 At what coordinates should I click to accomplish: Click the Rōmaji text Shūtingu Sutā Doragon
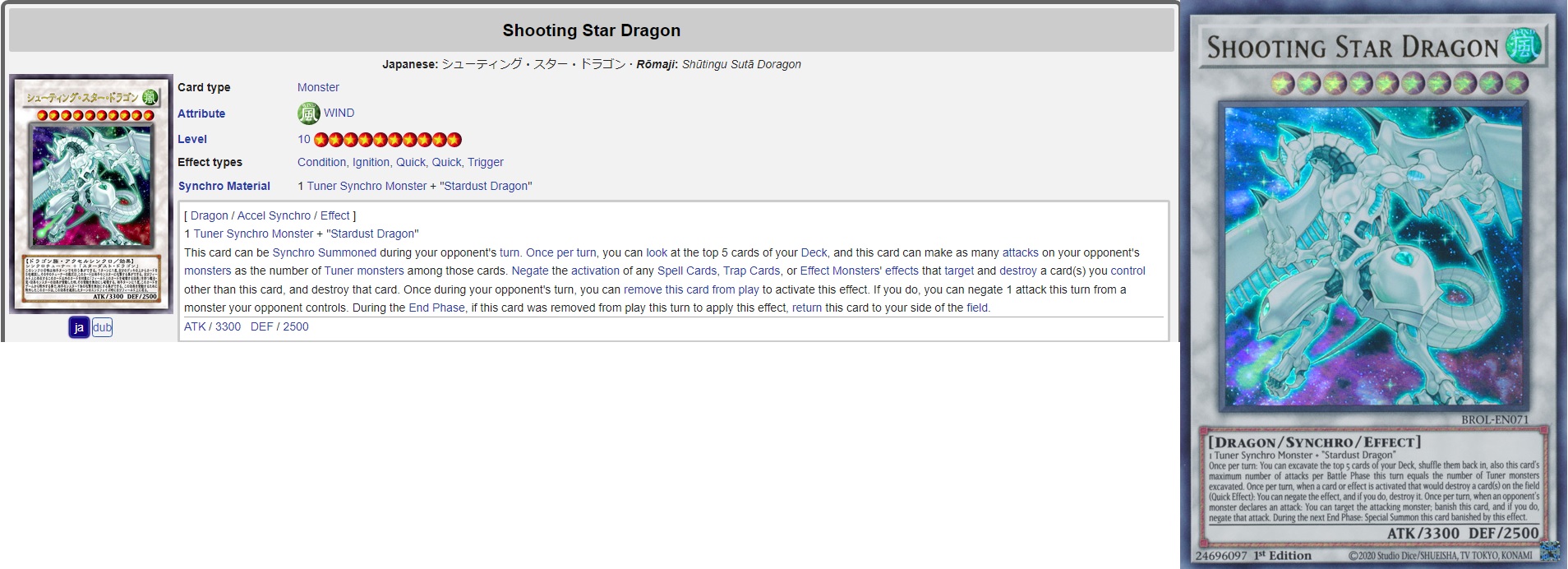[741, 64]
